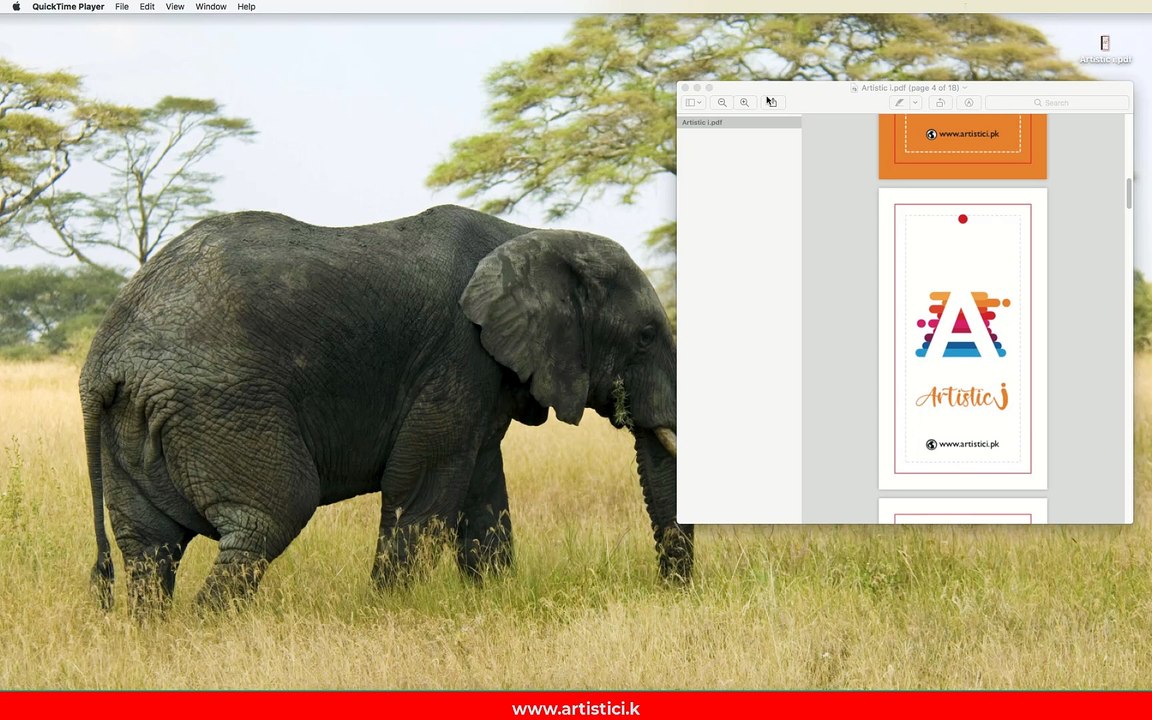Open the title dropdown chevron beside Artistic i.pdf
The height and width of the screenshot is (720, 1152).
(x=965, y=87)
